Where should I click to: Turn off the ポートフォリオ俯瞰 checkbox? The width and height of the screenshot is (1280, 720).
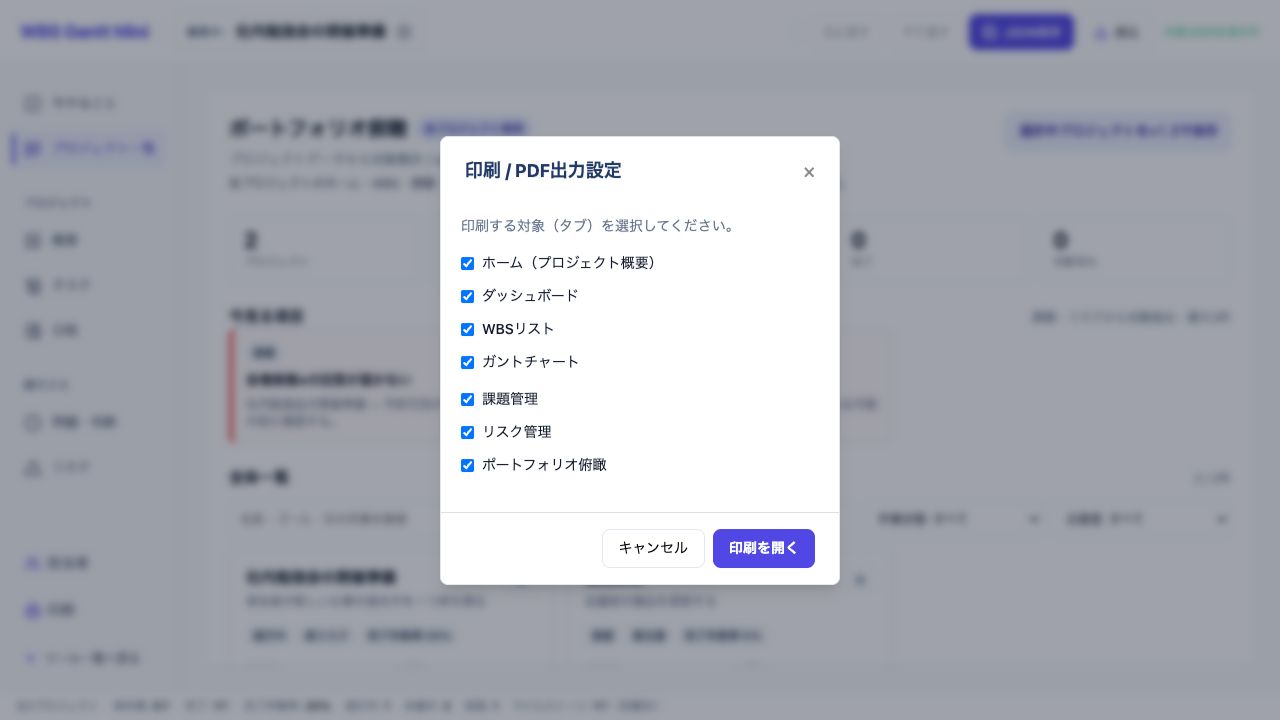tap(467, 465)
